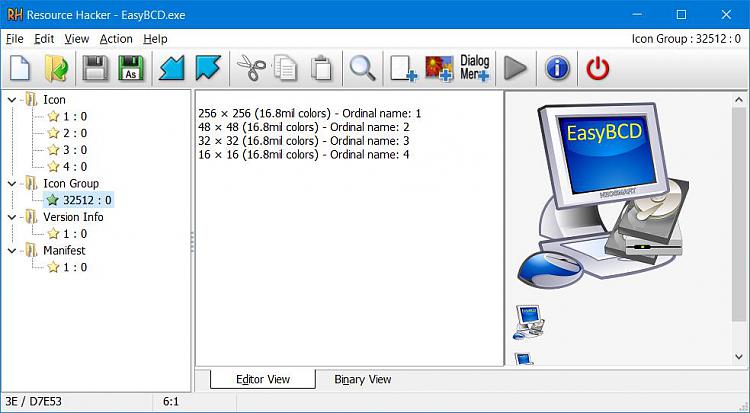
Task: Click the Copy pages icon
Action: (x=286, y=68)
